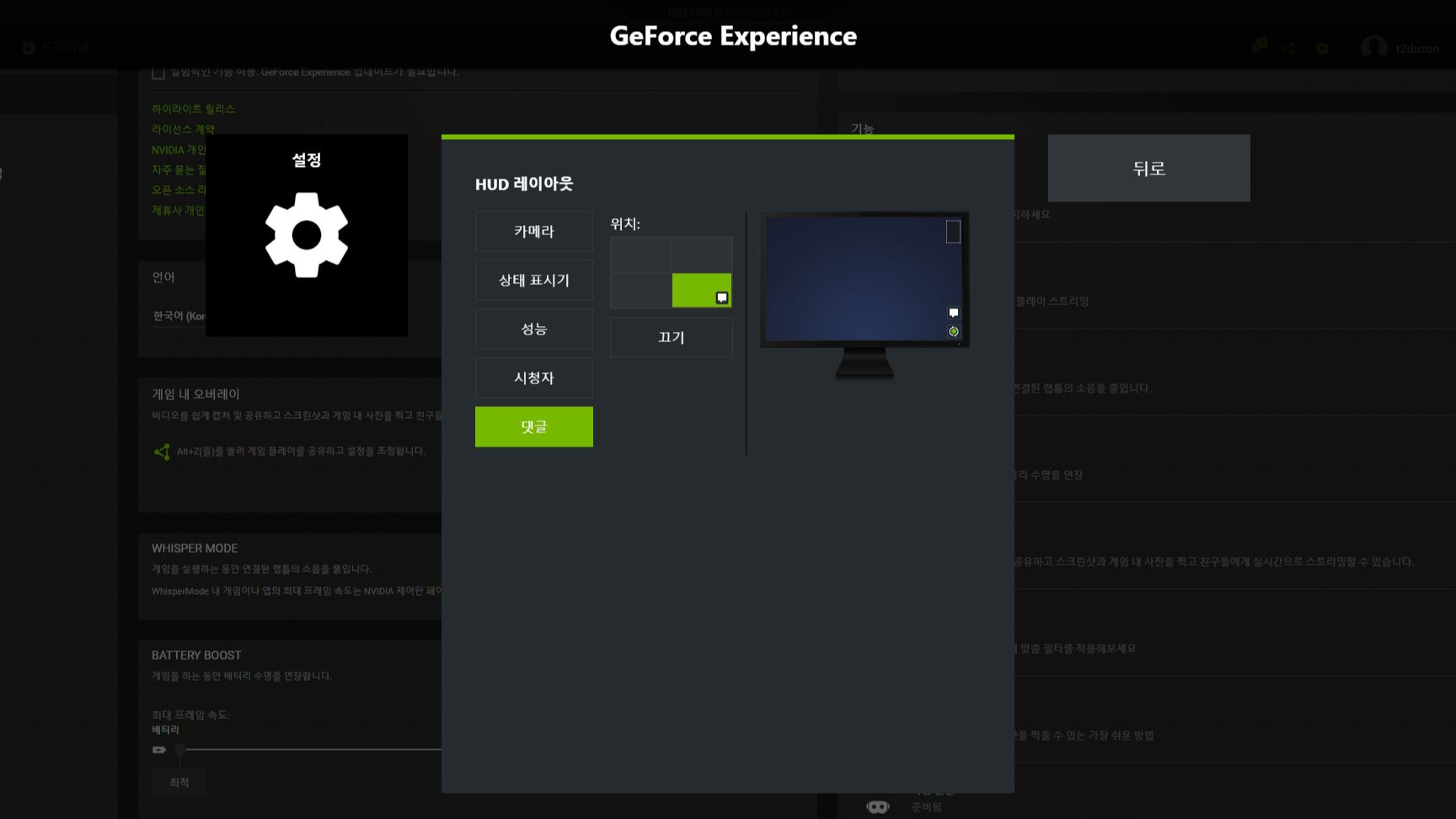The image size is (1456, 819).
Task: Click the 게임 내 오버레이 heading
Action: click(x=195, y=393)
